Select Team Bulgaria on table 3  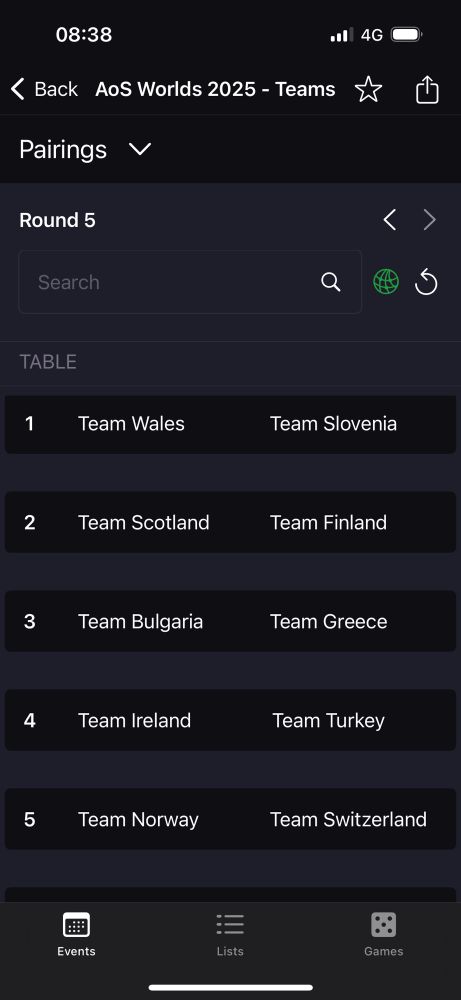coord(140,622)
